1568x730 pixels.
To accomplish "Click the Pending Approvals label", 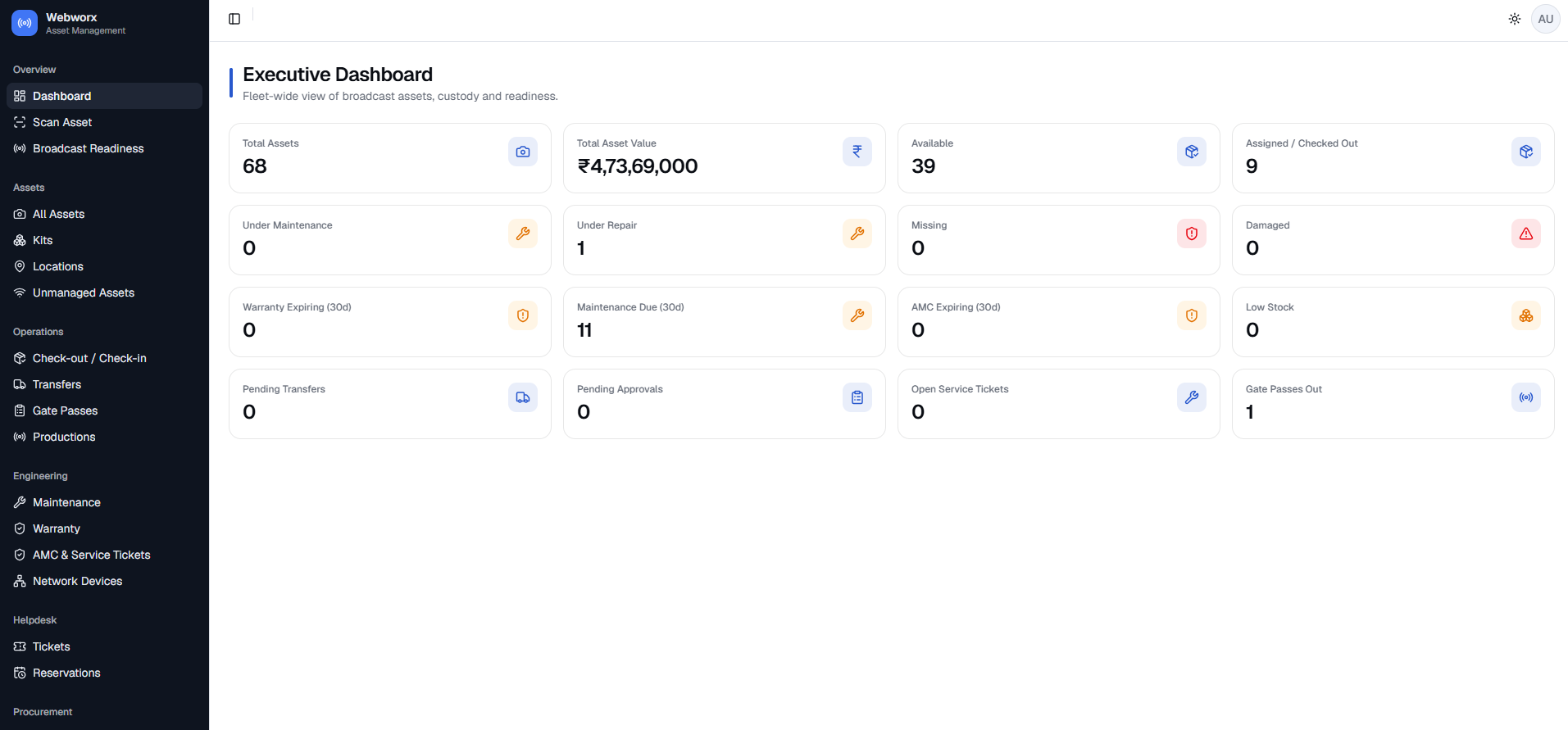I will (x=620, y=389).
